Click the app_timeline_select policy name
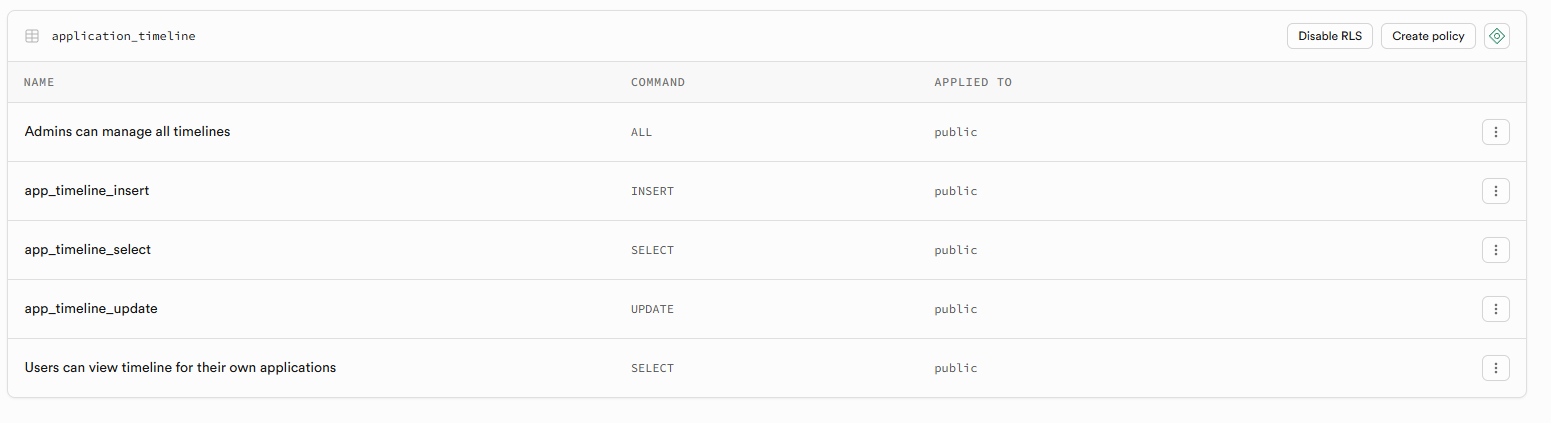This screenshot has width=1551, height=423. 88,249
